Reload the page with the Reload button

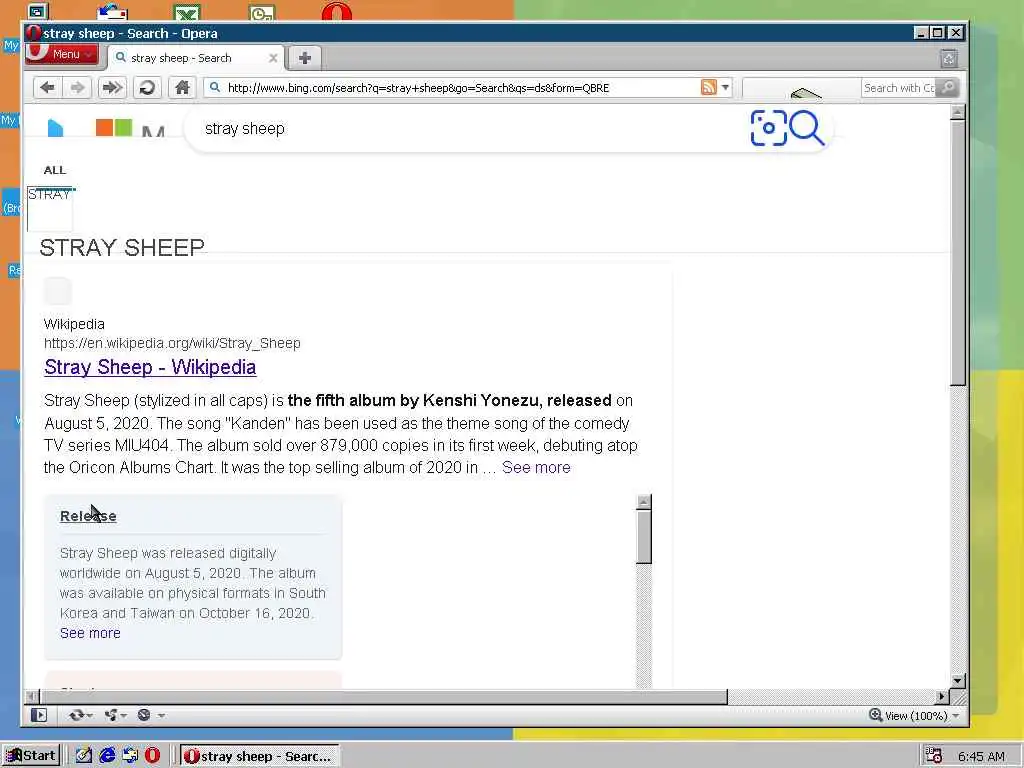click(148, 88)
